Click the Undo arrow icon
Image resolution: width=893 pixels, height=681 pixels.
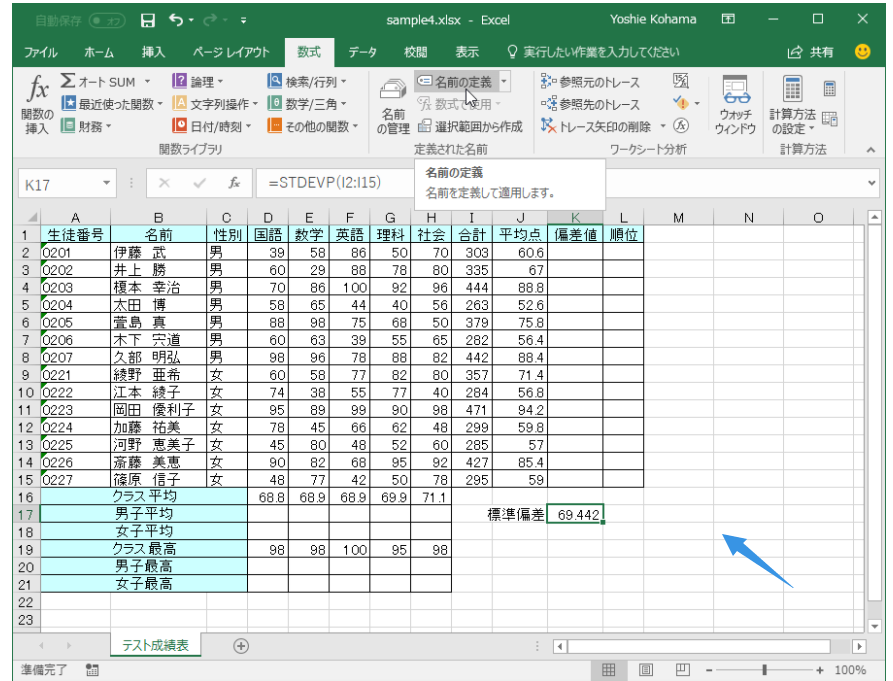[175, 20]
